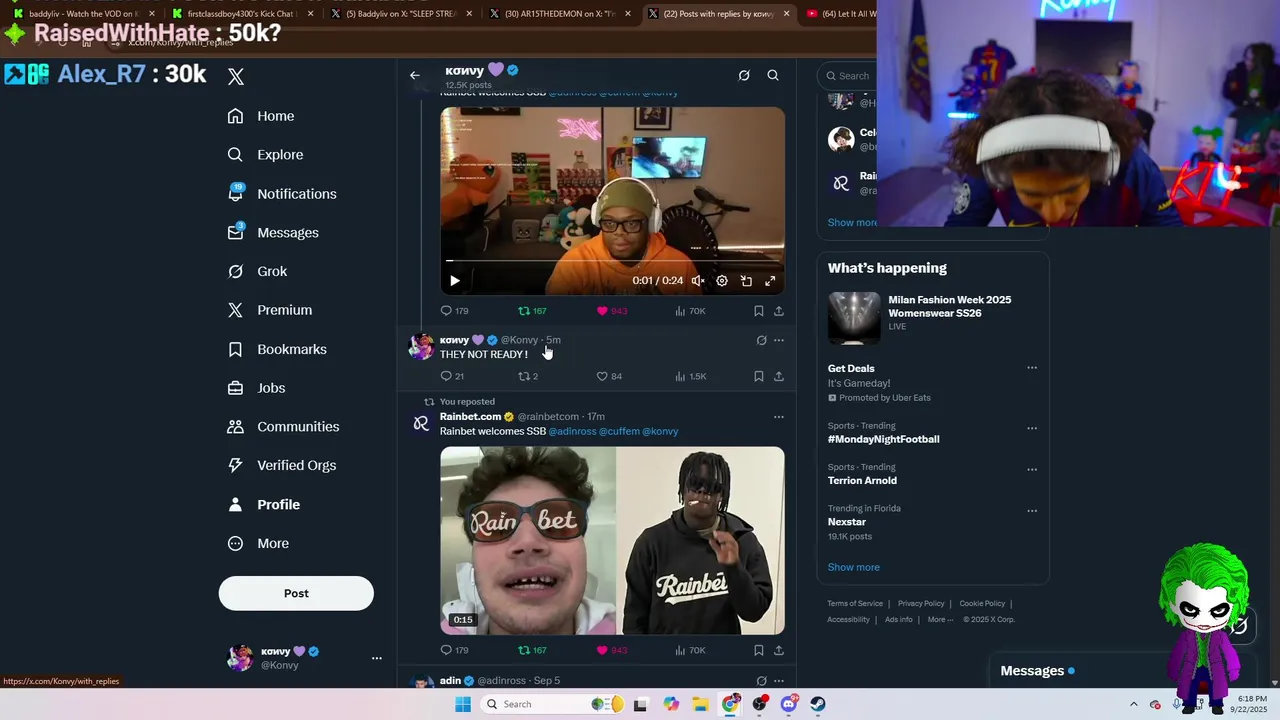Open more options for the Get Deals promotion
The height and width of the screenshot is (720, 1280).
(x=1032, y=368)
